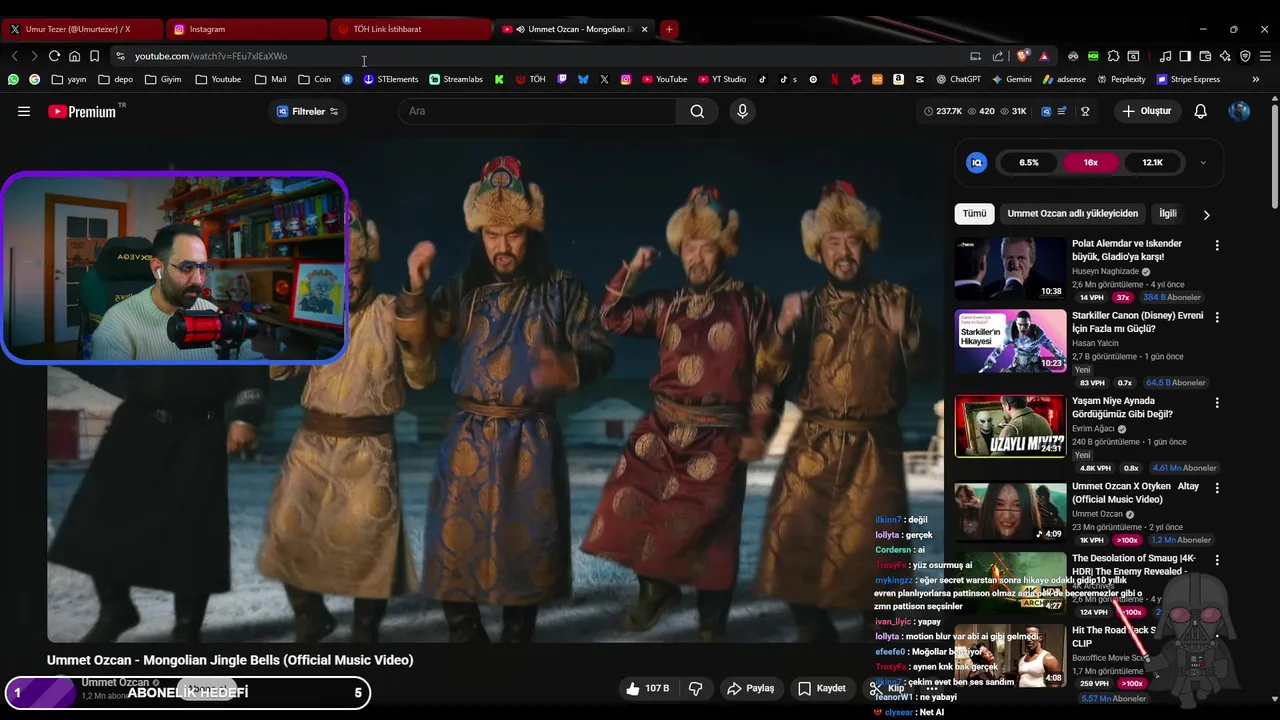Open the Streamlabs bookmark

click(456, 79)
